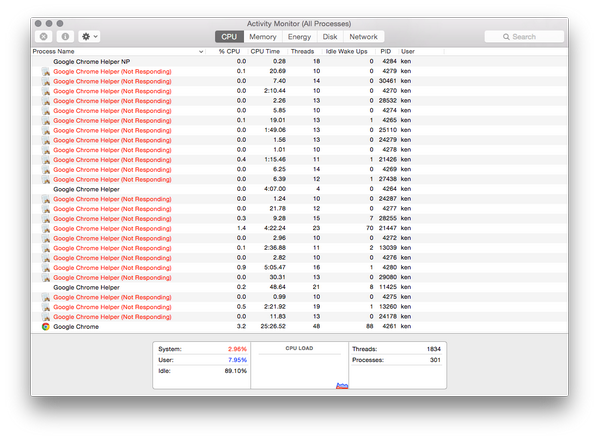Click icon of helper process with PID 4278

pos(46,150)
